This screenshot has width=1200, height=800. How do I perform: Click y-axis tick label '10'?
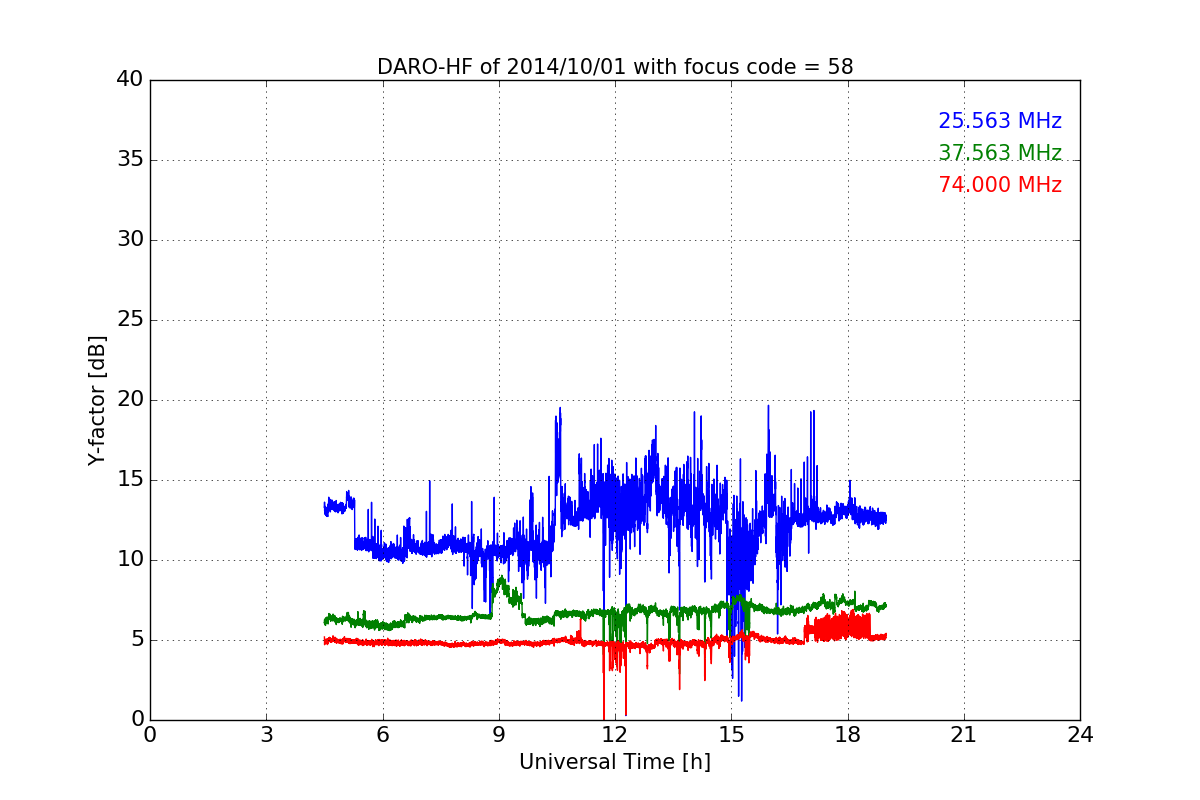click(x=130, y=560)
